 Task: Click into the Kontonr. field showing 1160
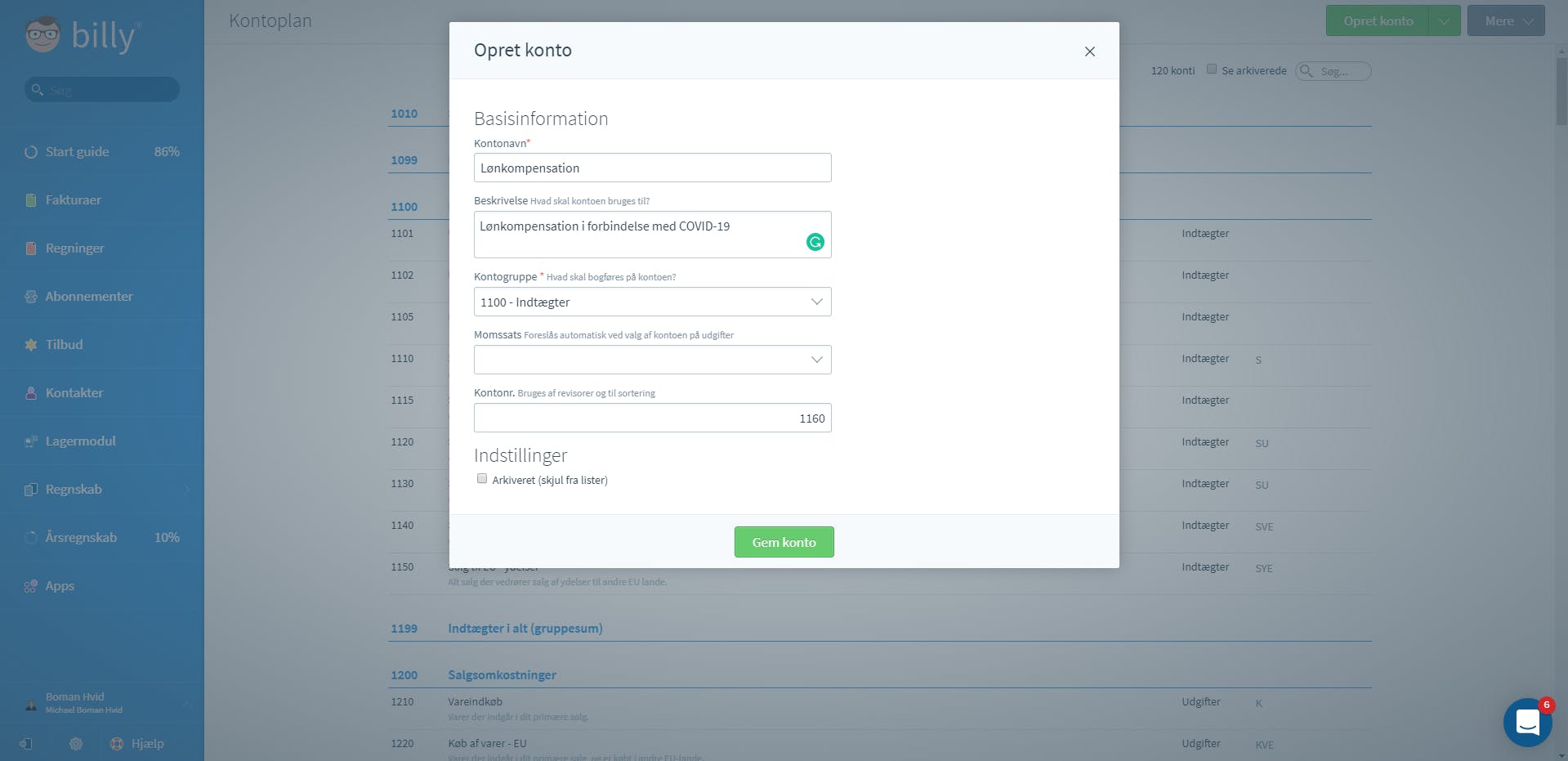(x=652, y=418)
